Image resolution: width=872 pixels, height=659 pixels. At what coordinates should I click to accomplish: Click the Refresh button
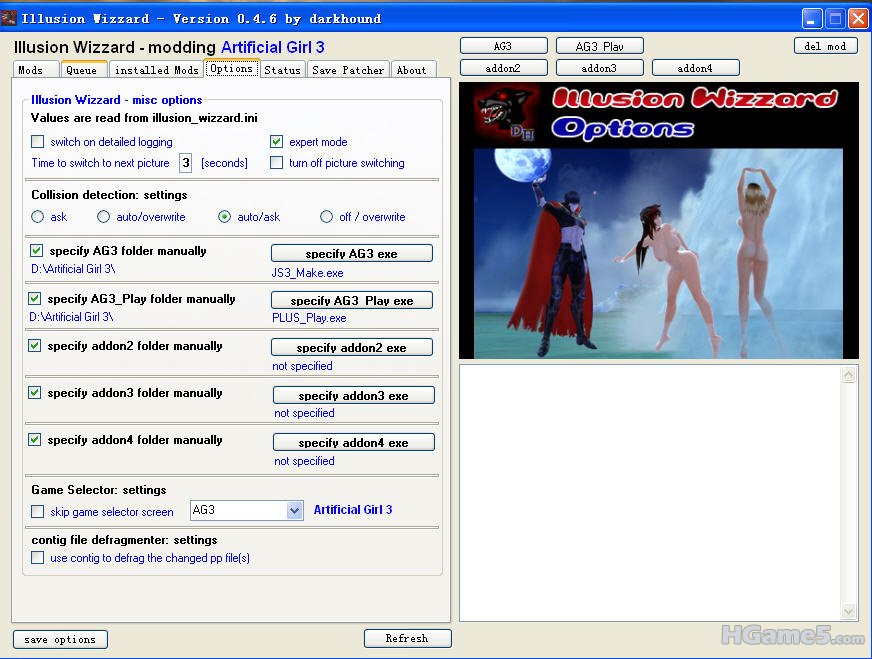pyautogui.click(x=408, y=638)
